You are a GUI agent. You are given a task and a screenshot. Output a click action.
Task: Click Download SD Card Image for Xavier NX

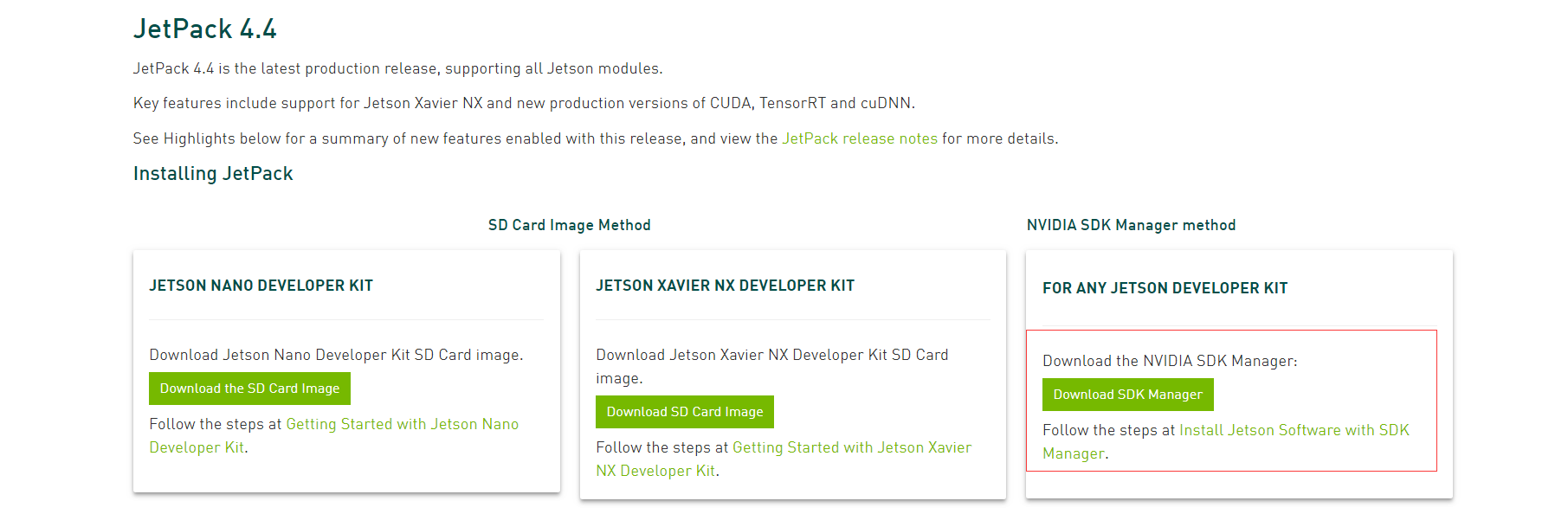pyautogui.click(x=685, y=412)
